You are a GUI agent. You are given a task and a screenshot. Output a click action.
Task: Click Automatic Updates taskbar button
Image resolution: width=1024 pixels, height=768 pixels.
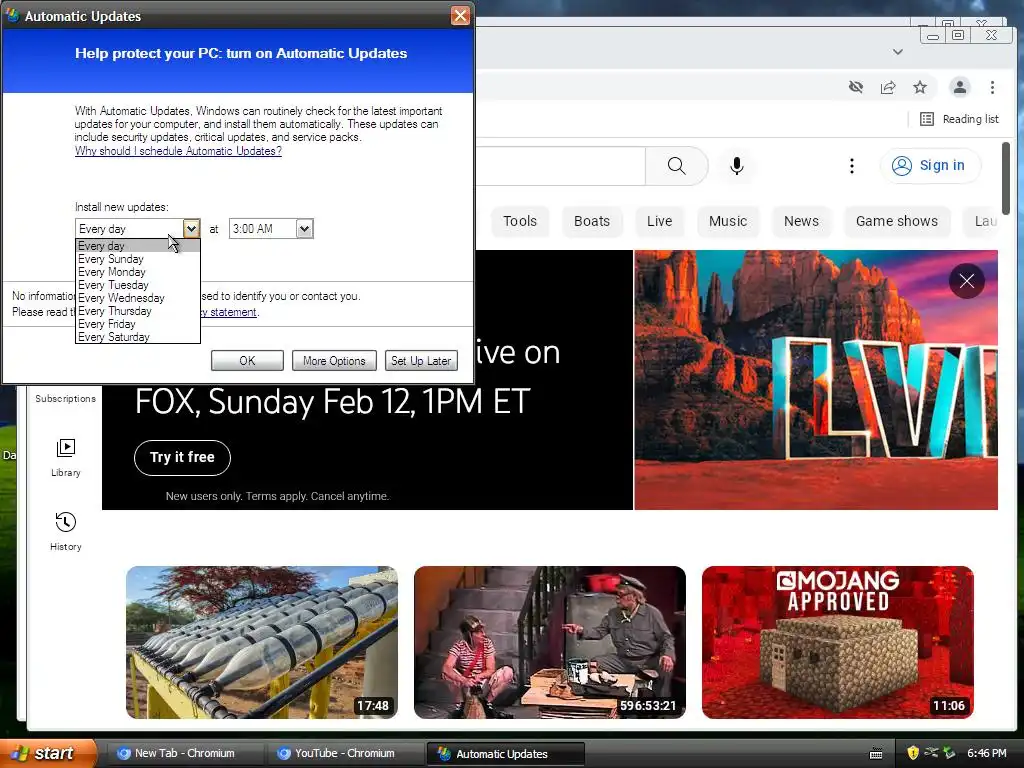coord(505,754)
